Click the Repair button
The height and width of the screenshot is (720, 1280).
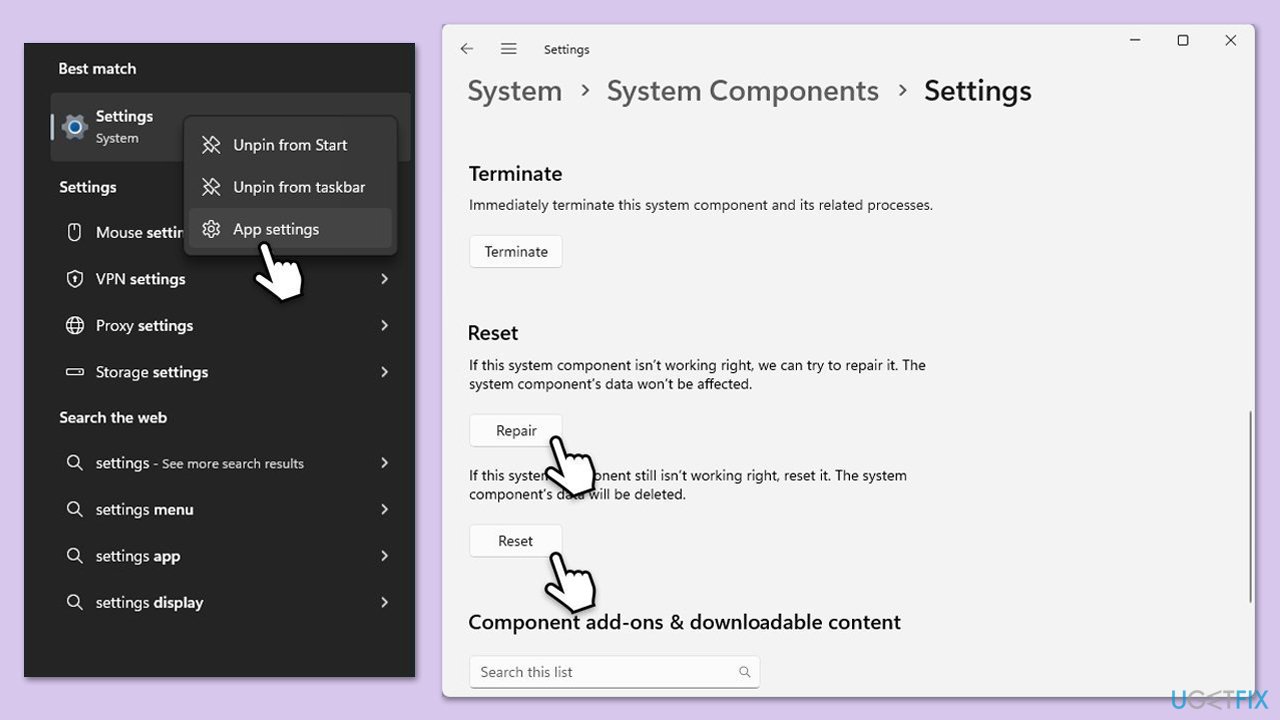(516, 431)
